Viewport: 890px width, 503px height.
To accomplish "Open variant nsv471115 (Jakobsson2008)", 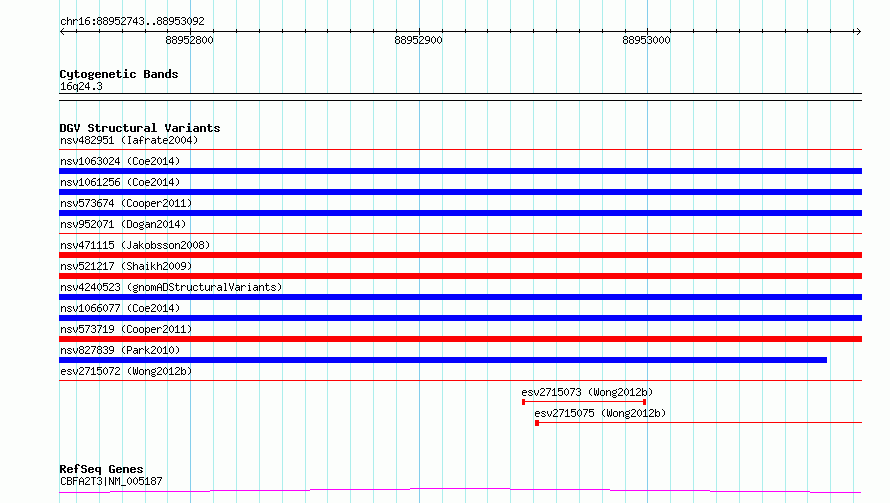I will pos(135,245).
